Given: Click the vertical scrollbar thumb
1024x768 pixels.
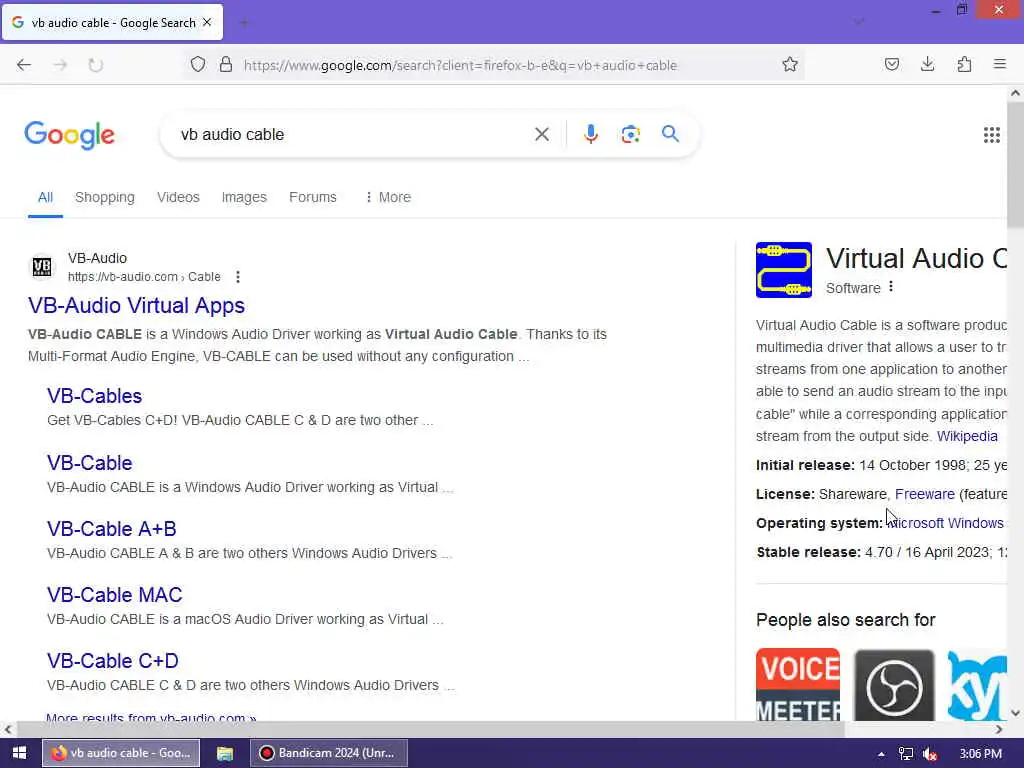Looking at the screenshot, I should 1015,165.
